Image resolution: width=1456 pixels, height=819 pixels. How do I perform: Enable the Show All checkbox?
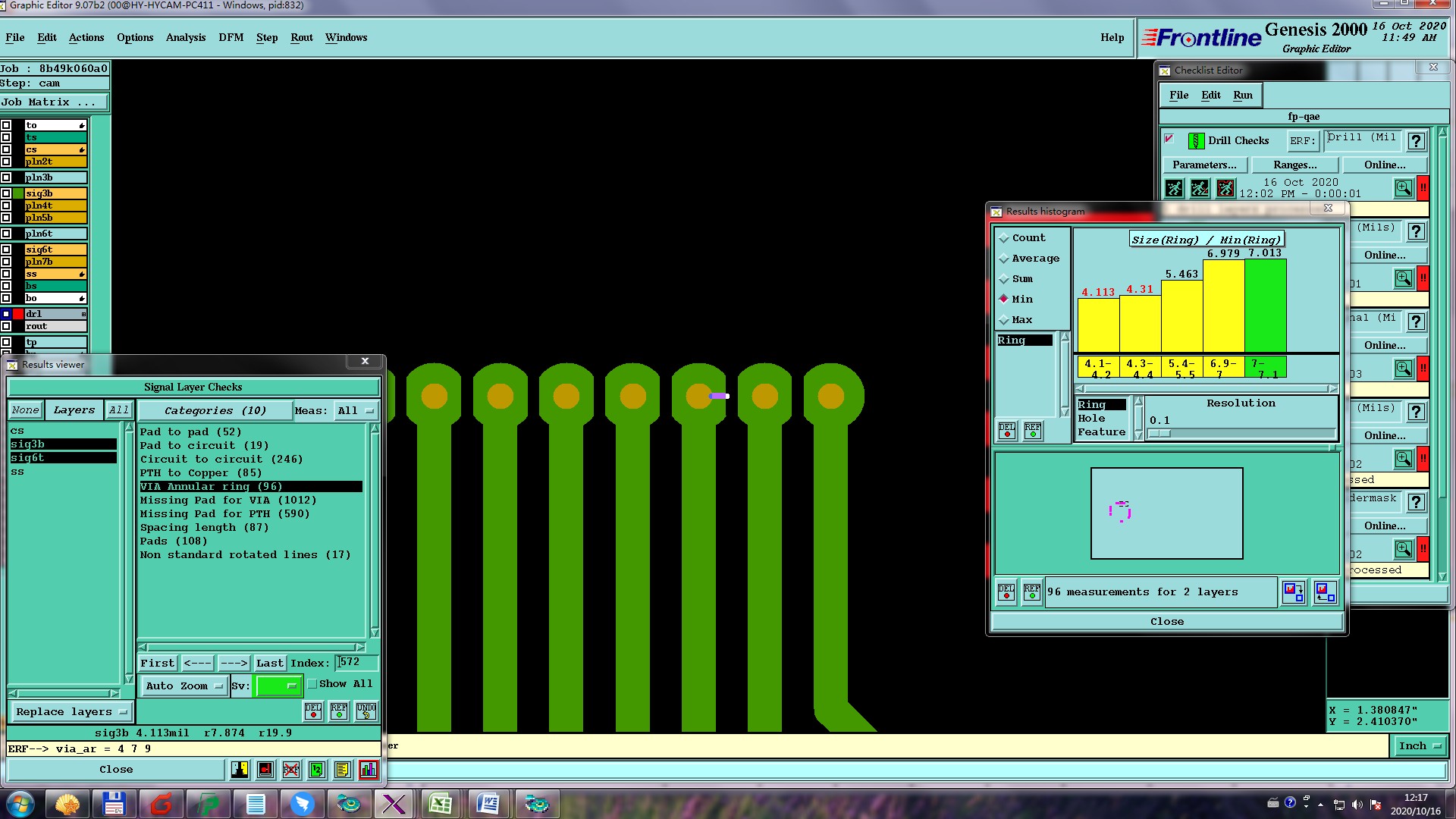click(x=312, y=684)
